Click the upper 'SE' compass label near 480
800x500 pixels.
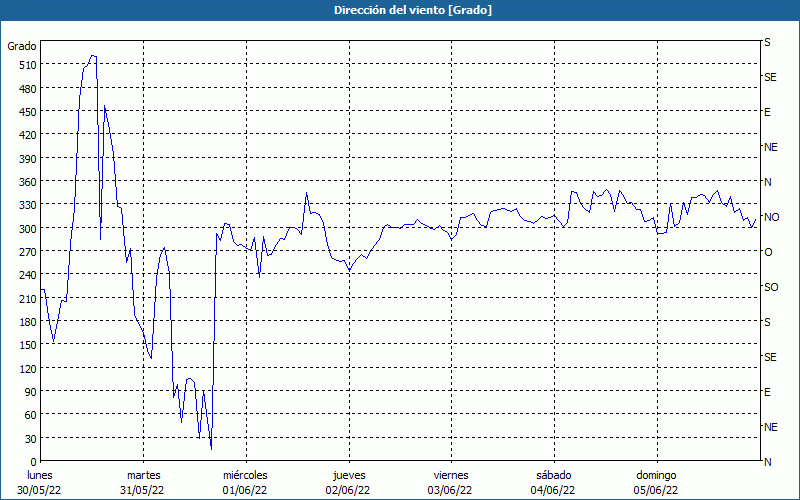tap(770, 77)
